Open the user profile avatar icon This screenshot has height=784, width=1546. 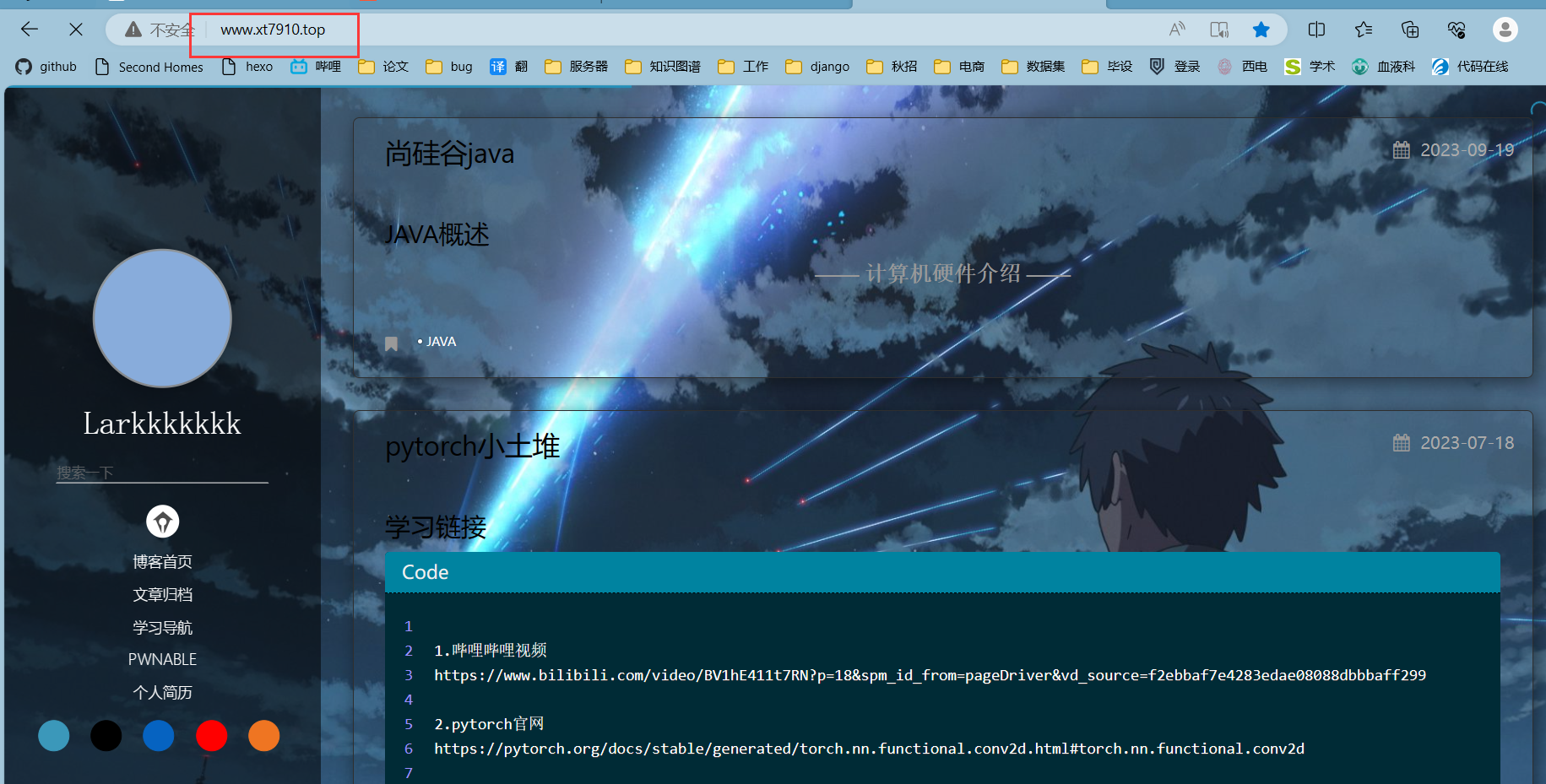click(1505, 30)
